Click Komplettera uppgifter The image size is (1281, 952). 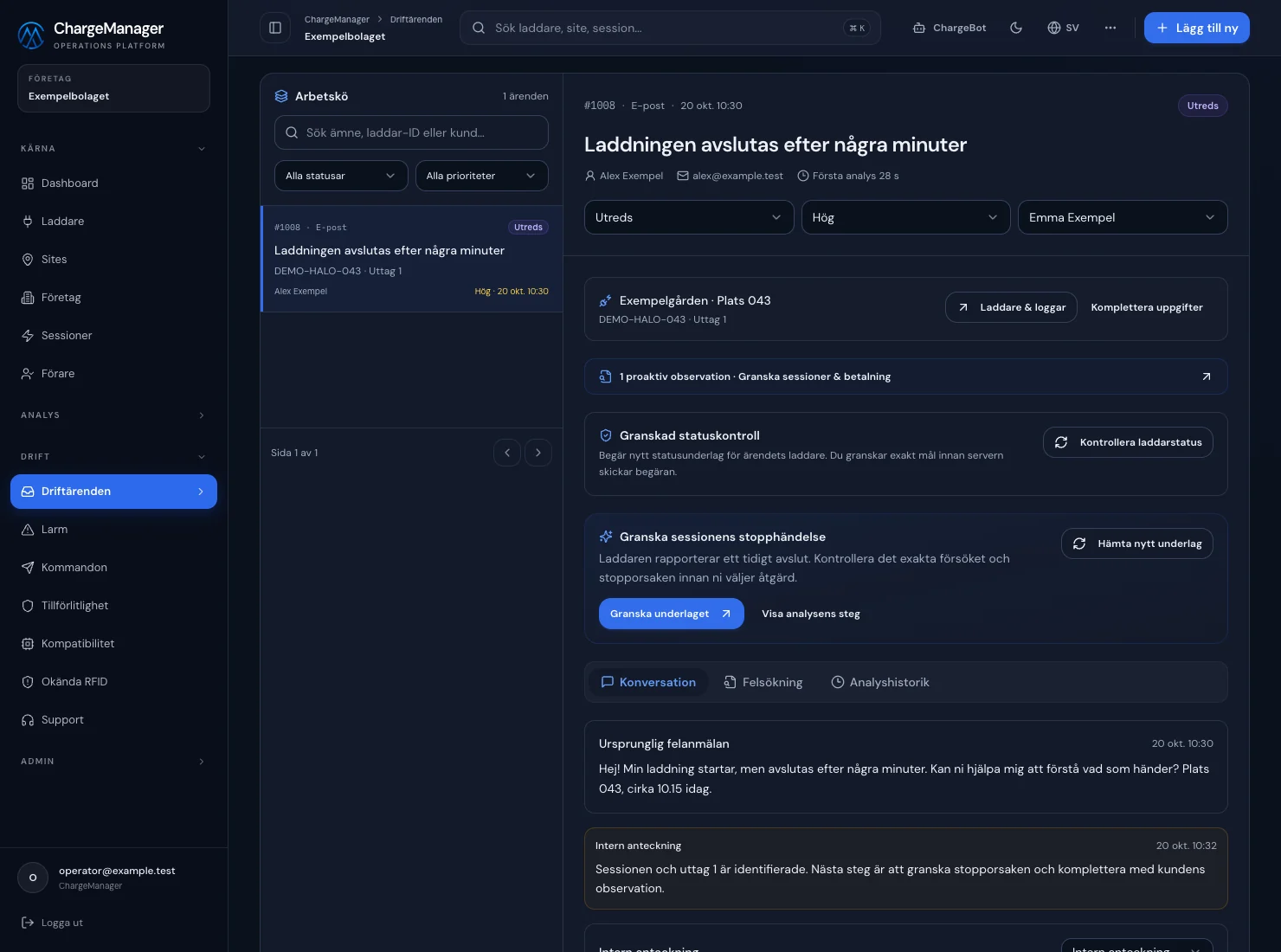(1147, 307)
